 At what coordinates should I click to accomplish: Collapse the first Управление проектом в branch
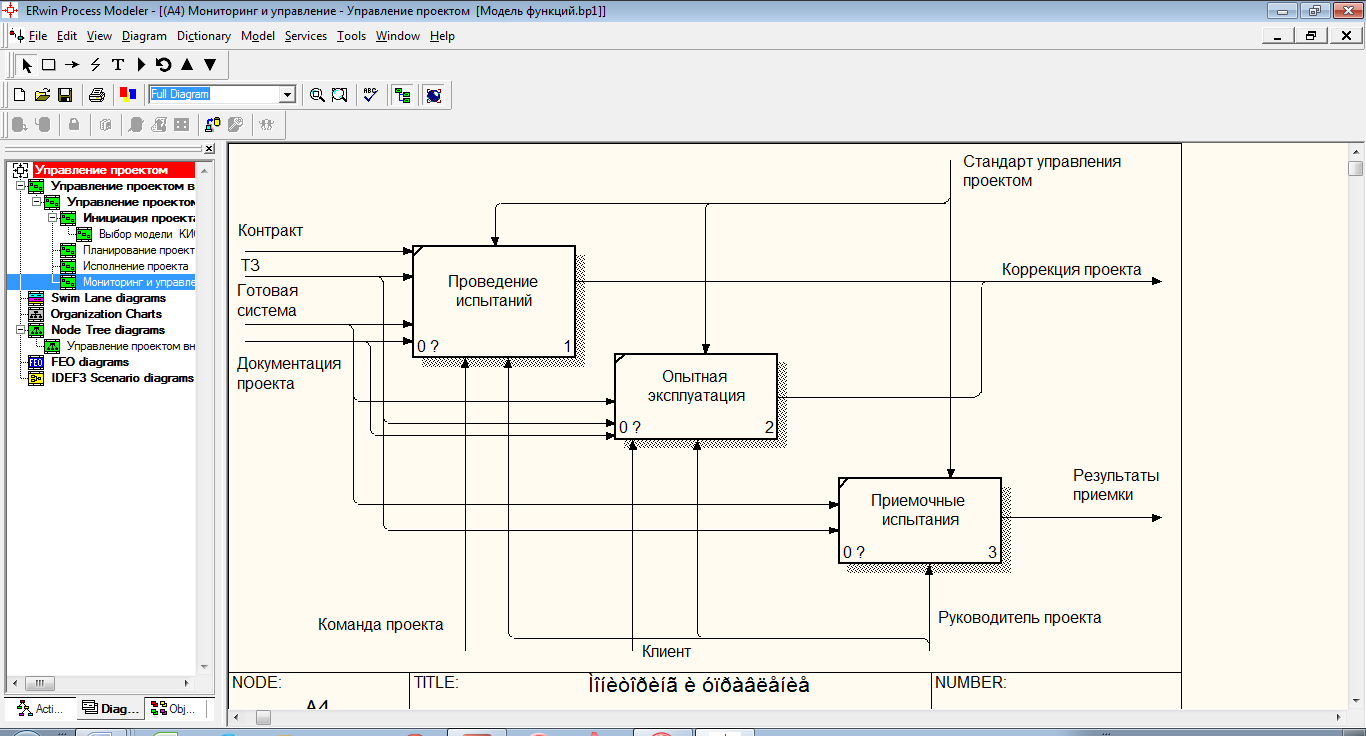tap(21, 186)
